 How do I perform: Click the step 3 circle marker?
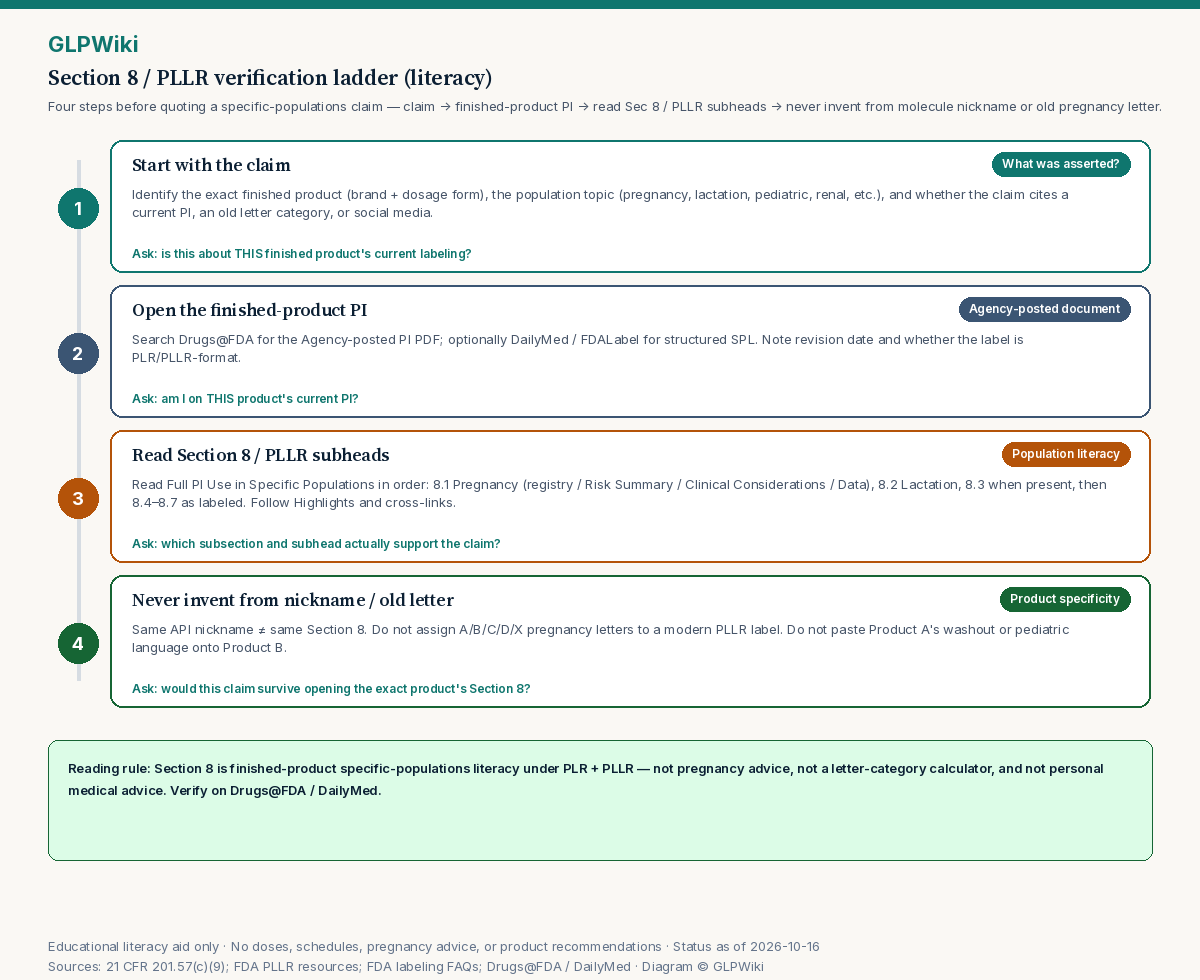point(78,498)
